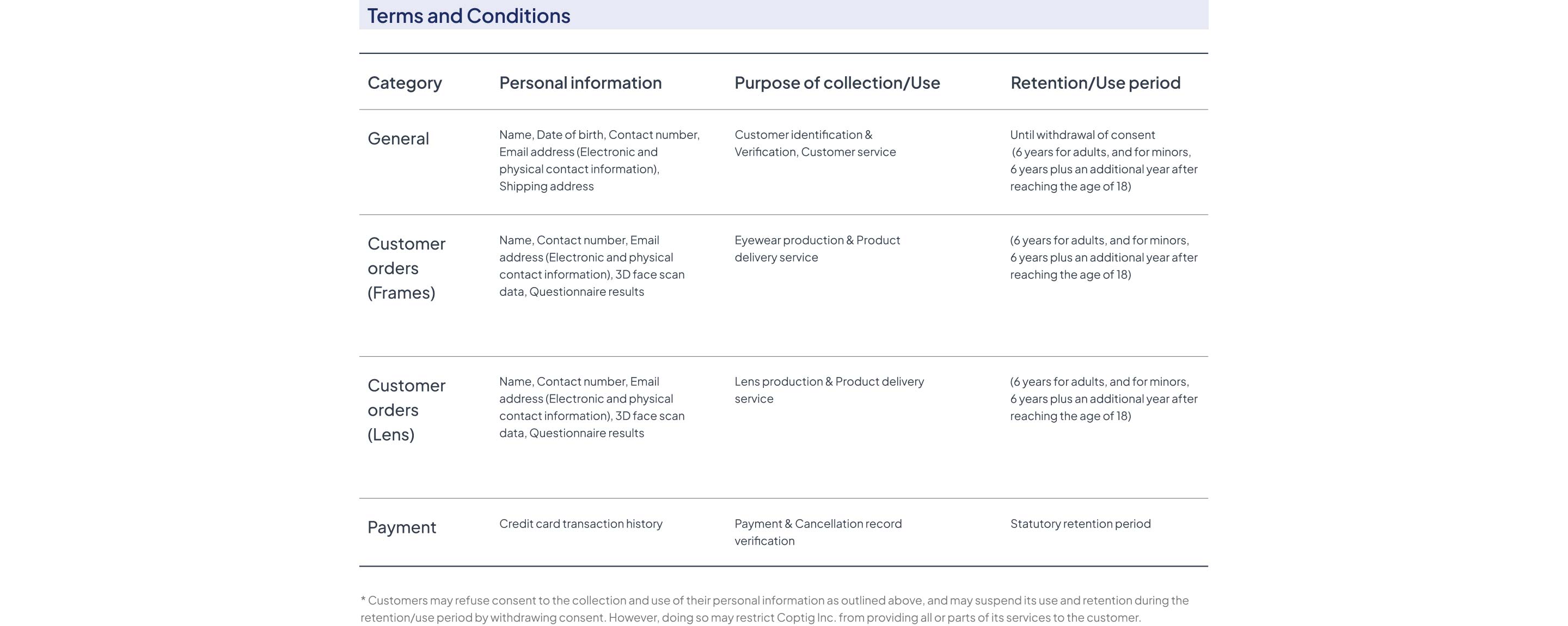This screenshot has height=626, width=1568.
Task: Click the footnote about refusing consent
Action: (x=774, y=609)
